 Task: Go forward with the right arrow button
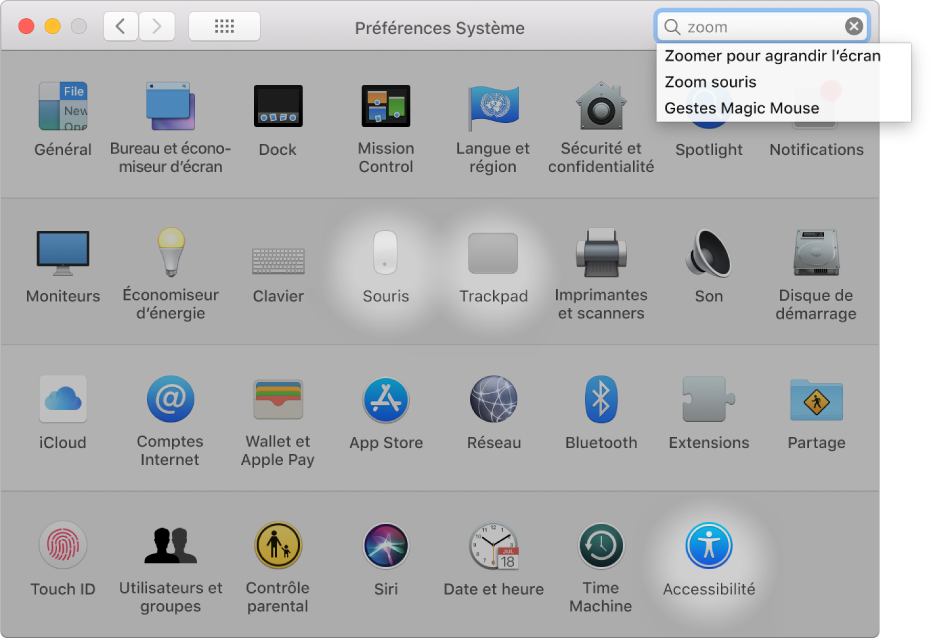(157, 26)
